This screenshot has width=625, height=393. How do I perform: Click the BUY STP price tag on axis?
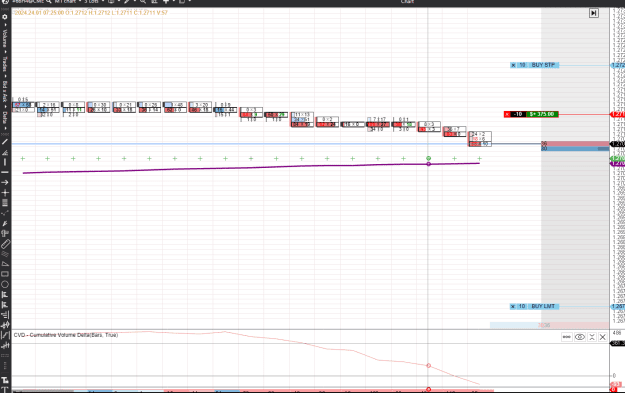(x=618, y=65)
